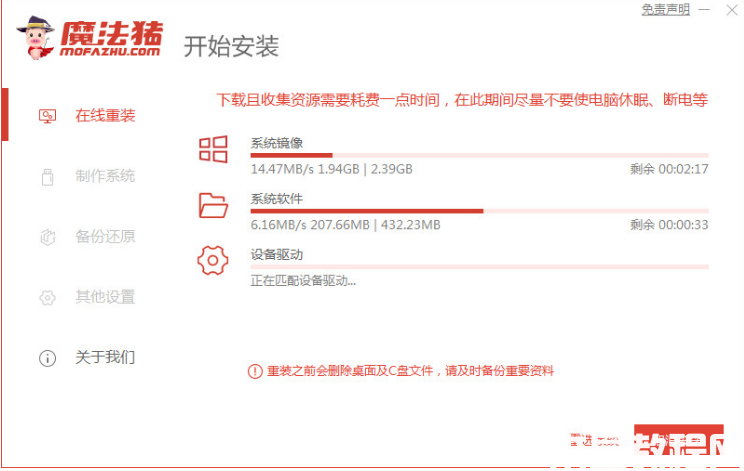Switch to 其他设置 in the sidebar
The height and width of the screenshot is (471, 744).
pos(105,297)
